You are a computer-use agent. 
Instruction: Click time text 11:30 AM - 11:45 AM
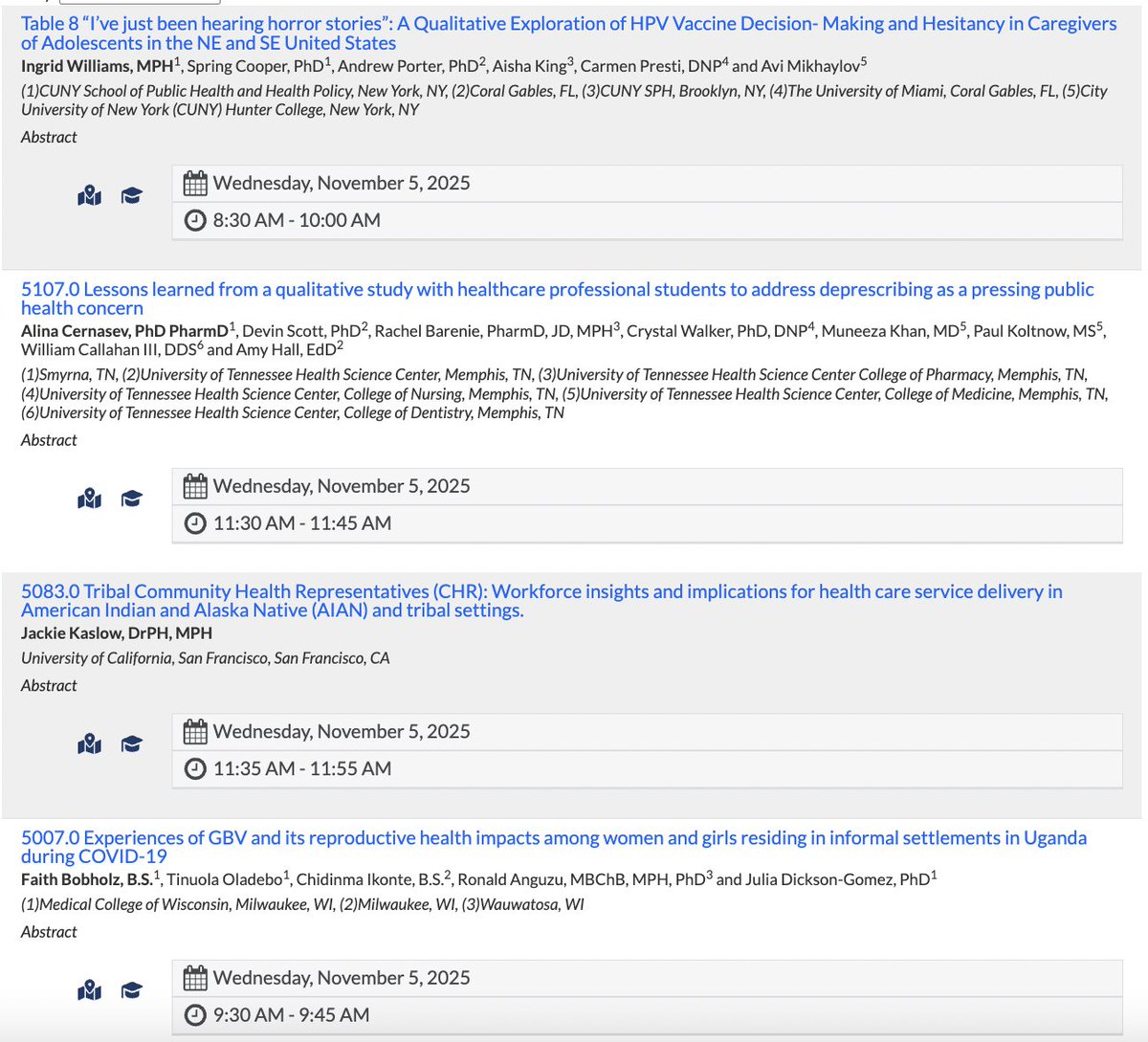click(302, 523)
